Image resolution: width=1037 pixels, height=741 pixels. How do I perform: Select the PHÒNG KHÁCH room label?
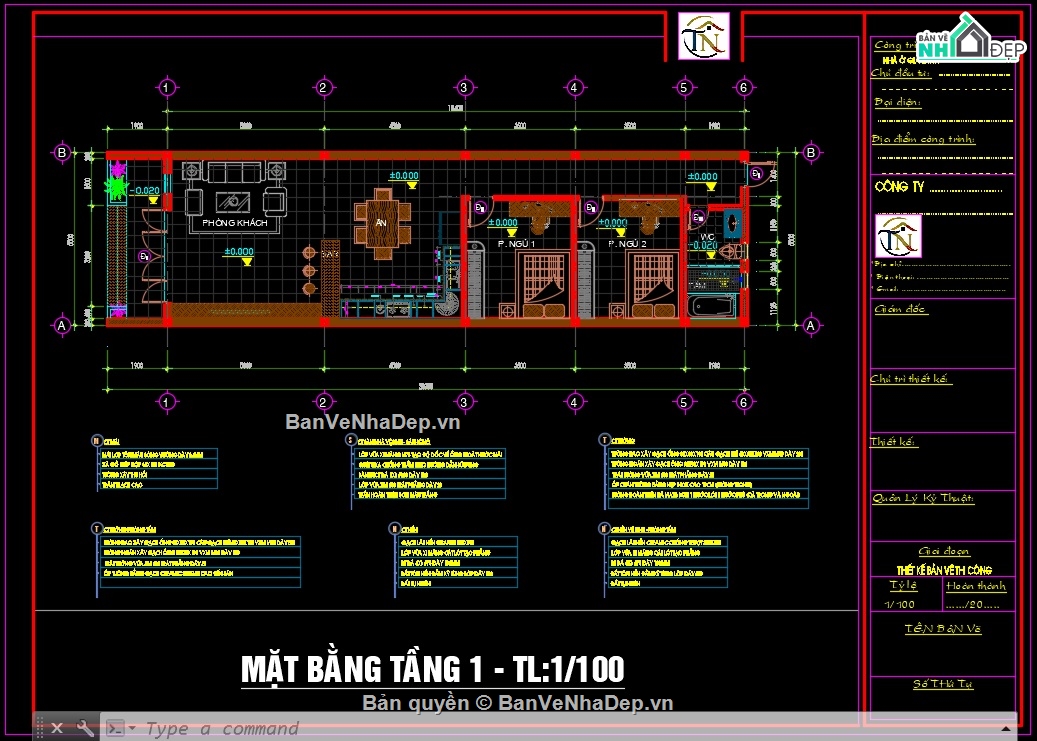click(x=235, y=223)
